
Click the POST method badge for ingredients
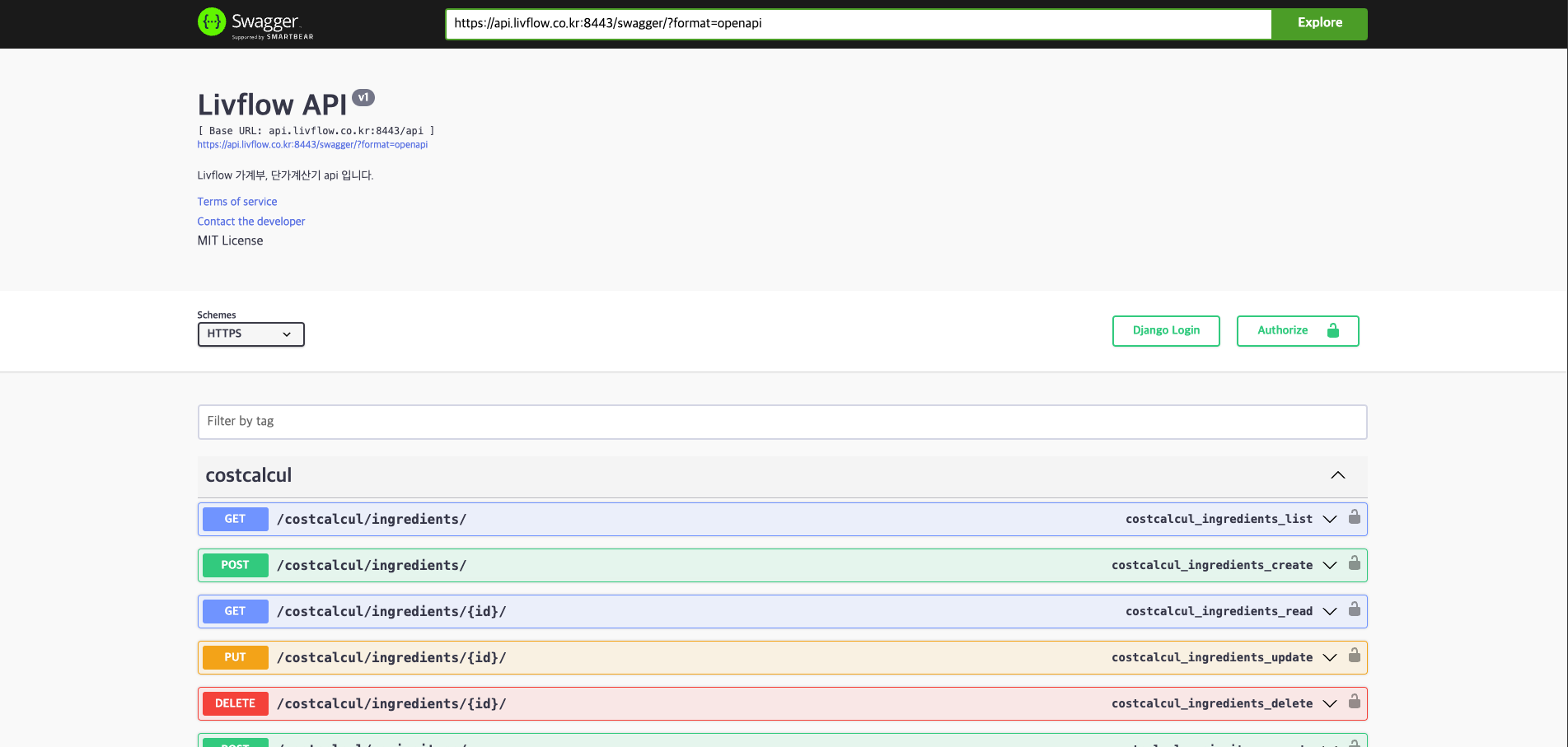coord(236,565)
